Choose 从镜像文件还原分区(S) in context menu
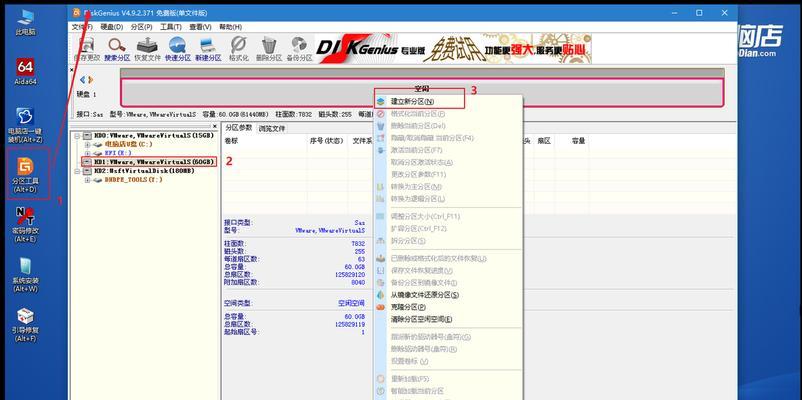802x400 pixels. click(x=448, y=295)
